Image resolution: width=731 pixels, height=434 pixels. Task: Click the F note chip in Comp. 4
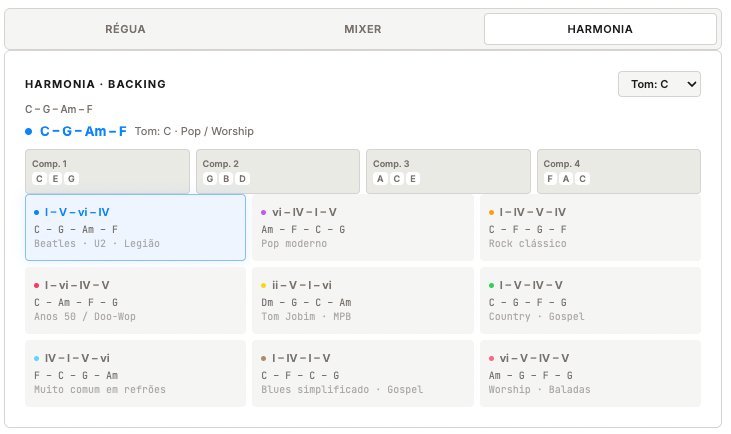(x=550, y=179)
